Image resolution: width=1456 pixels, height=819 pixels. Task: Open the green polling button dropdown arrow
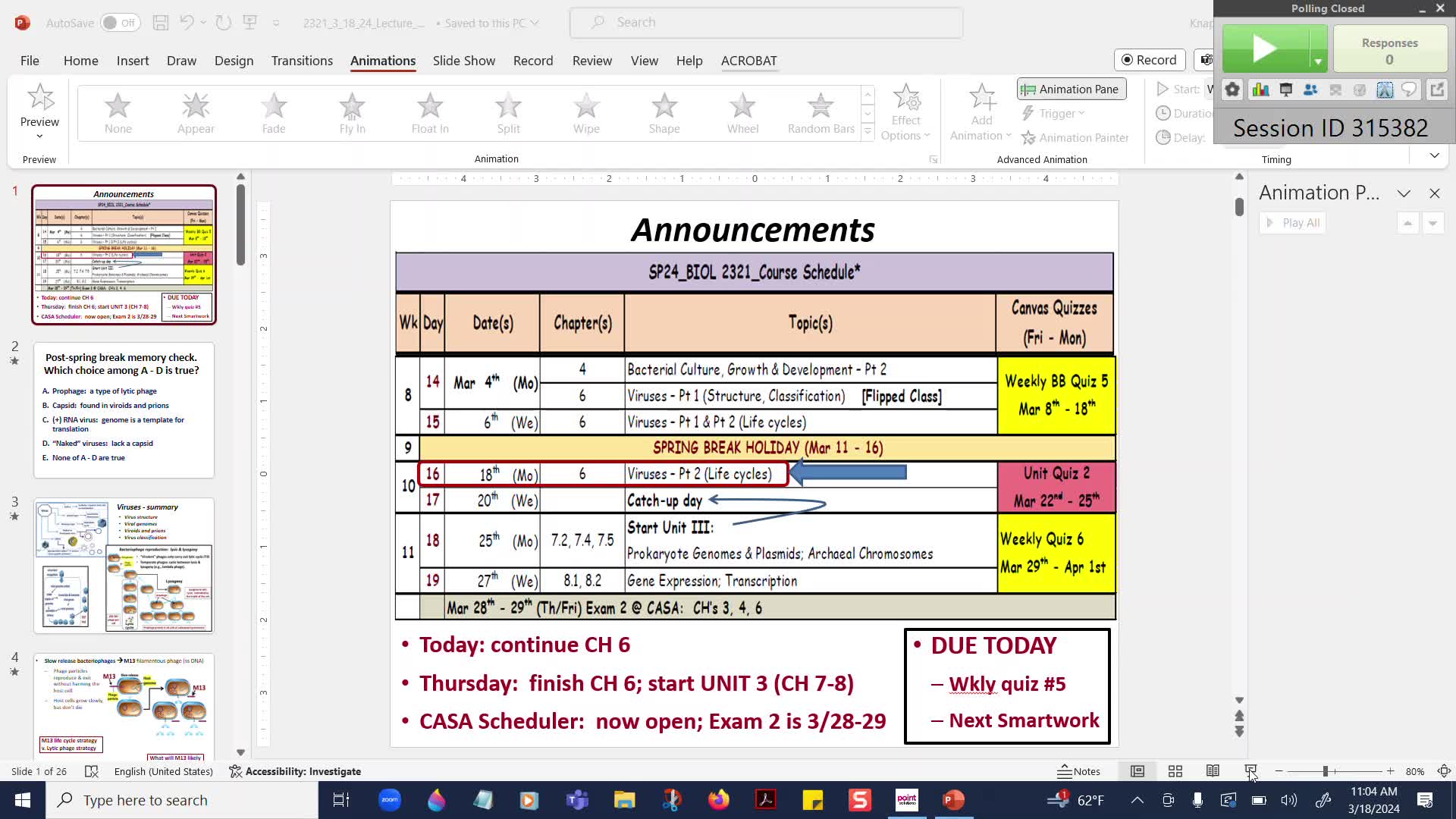(1318, 61)
